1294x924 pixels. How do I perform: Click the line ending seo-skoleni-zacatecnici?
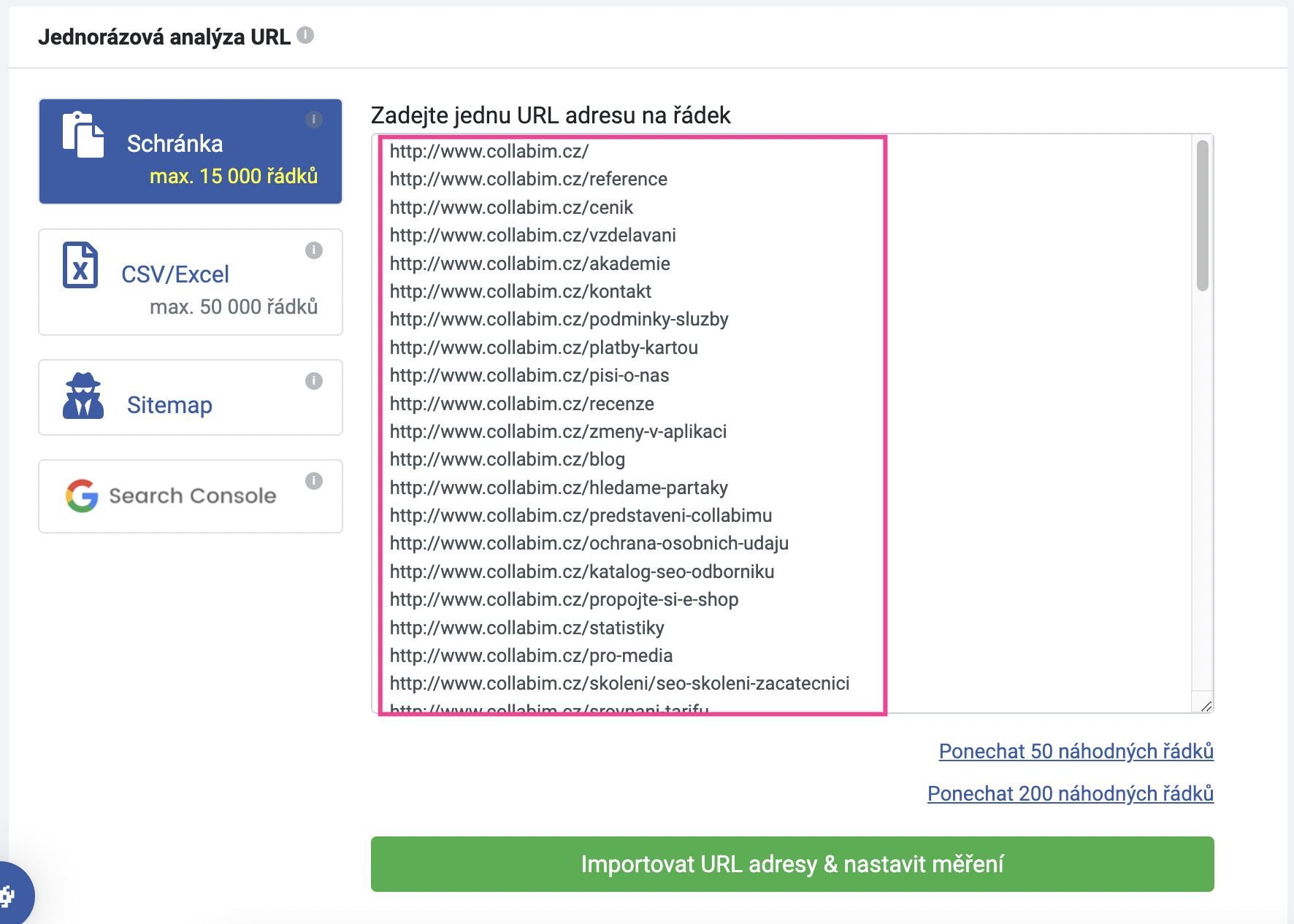click(620, 683)
